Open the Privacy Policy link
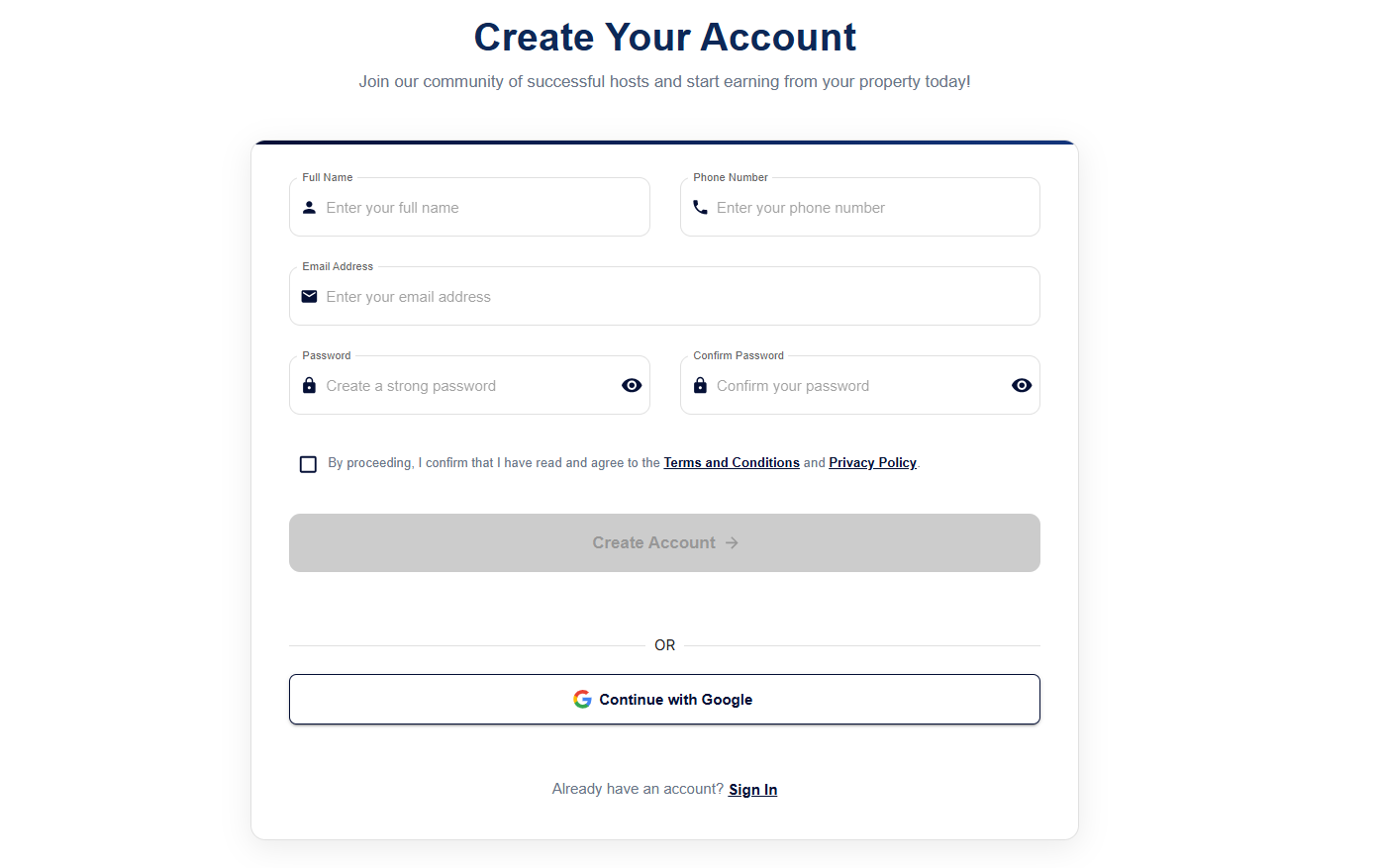Image resolution: width=1381 pixels, height=868 pixels. tap(872, 462)
